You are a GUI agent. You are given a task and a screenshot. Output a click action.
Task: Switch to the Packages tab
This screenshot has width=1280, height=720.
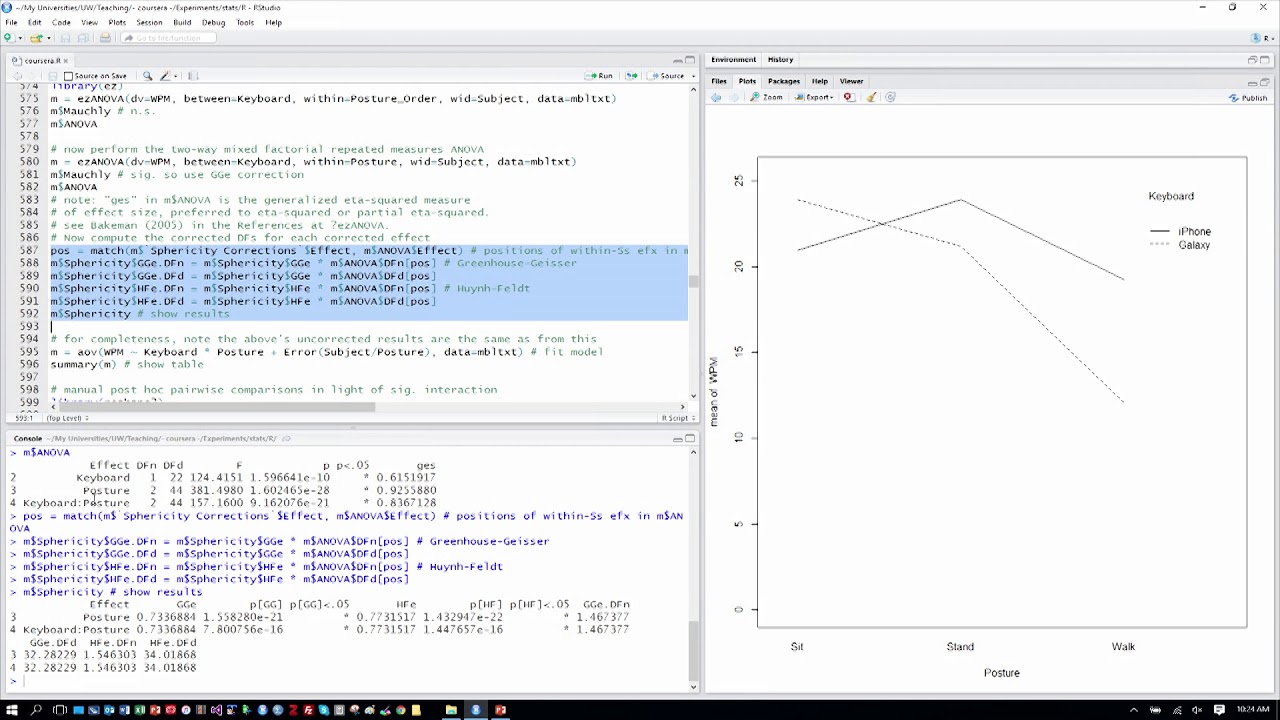click(x=783, y=81)
